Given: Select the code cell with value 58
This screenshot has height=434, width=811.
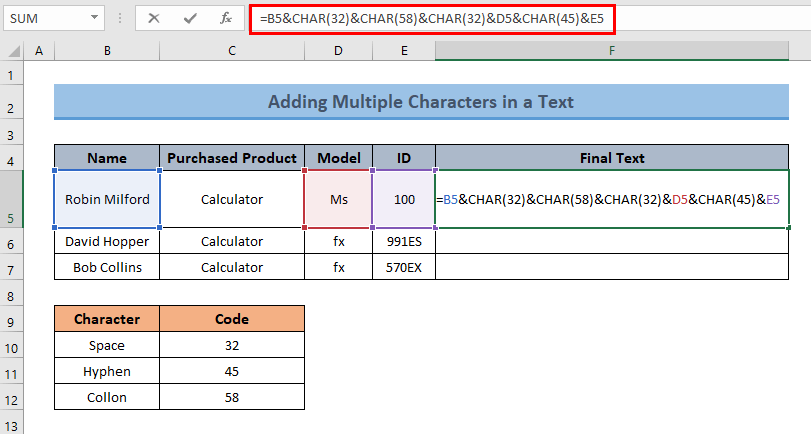Looking at the screenshot, I should point(231,396).
